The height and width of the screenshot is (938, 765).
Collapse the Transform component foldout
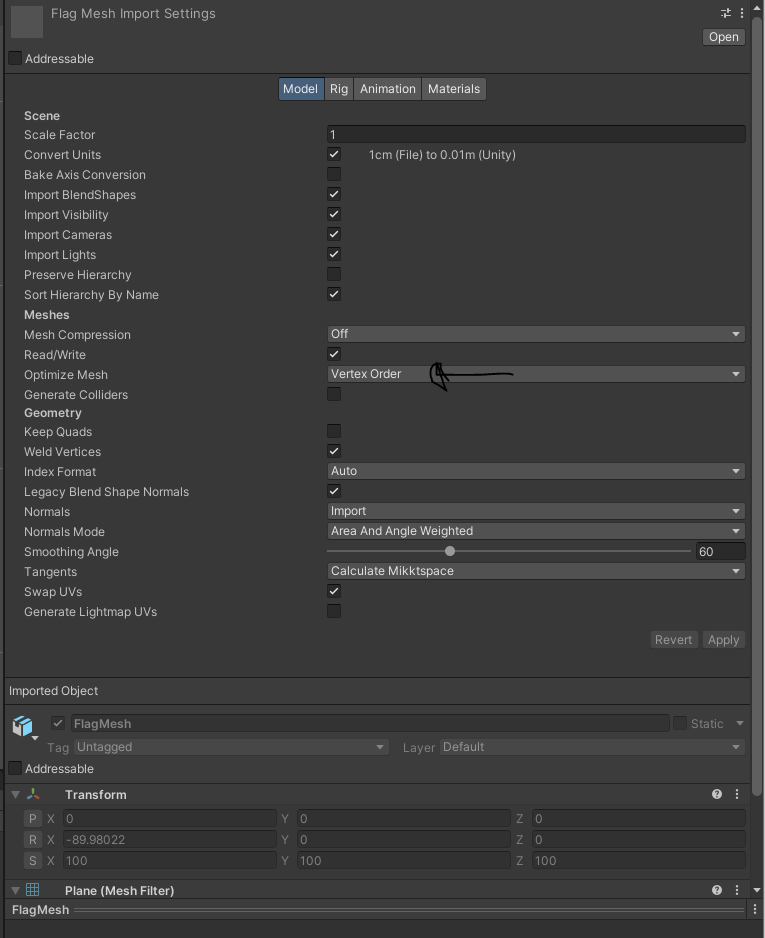click(x=15, y=795)
